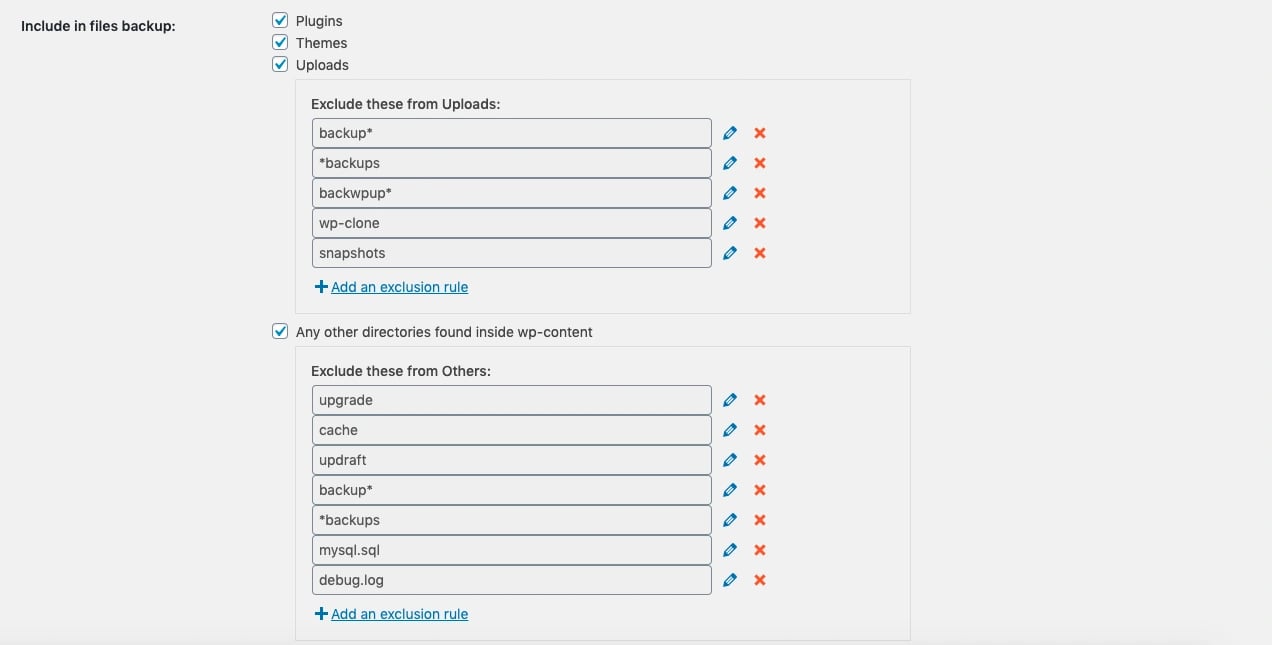Delete the wp-clone exclusion rule
This screenshot has height=645, width=1272.
pyautogui.click(x=760, y=223)
